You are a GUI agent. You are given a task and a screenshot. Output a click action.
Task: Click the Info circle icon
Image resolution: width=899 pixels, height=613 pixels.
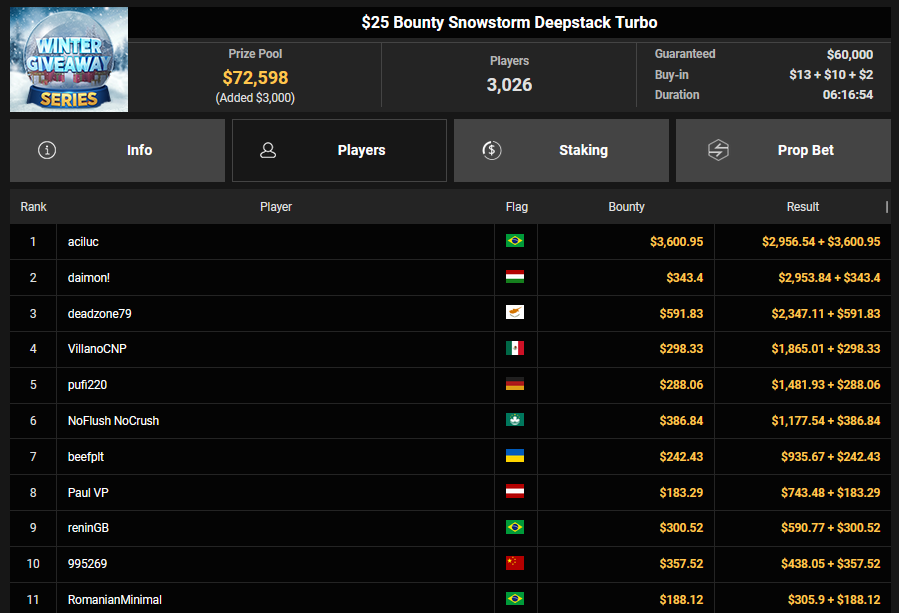tap(47, 150)
